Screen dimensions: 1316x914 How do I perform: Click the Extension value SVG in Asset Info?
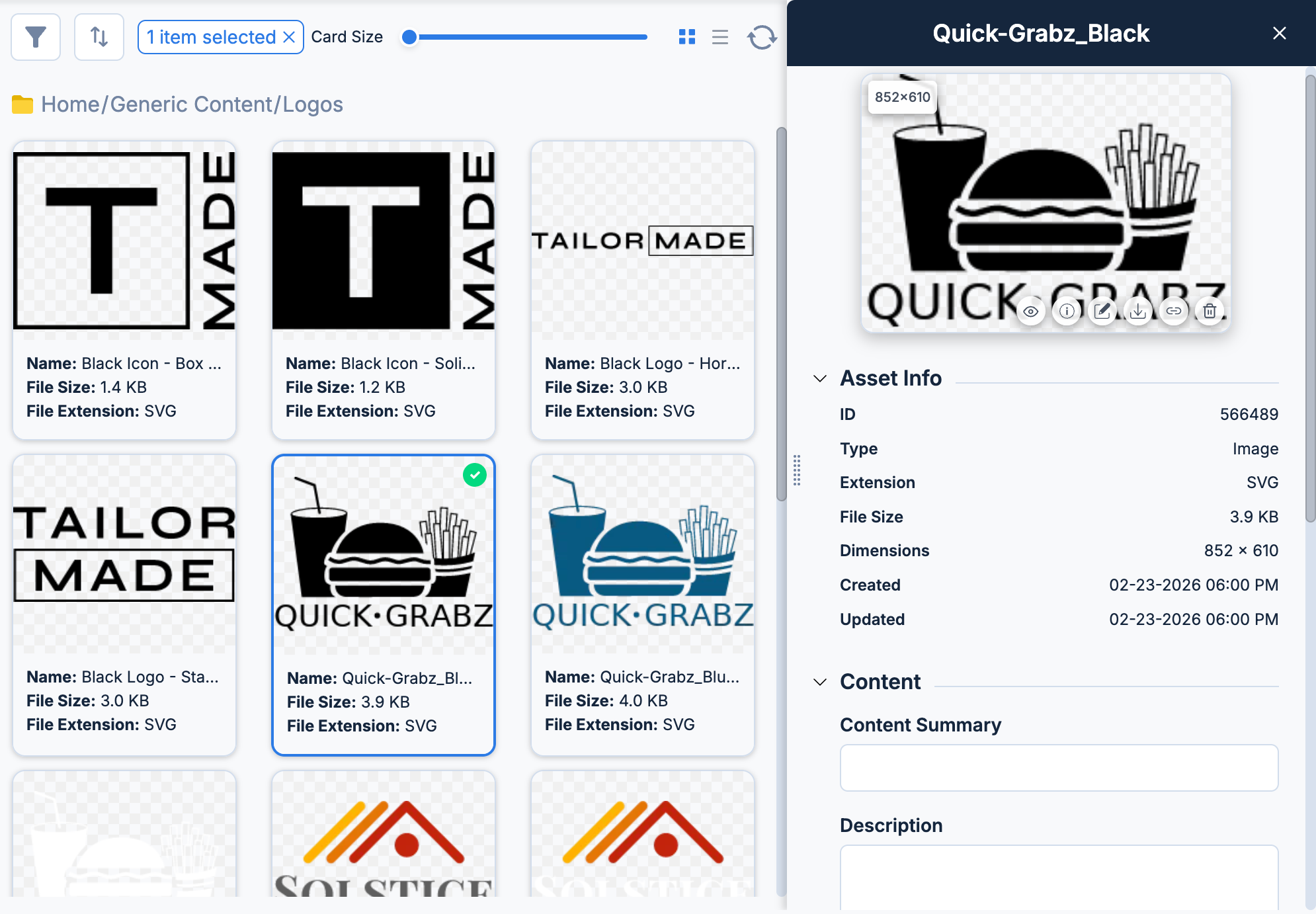coord(1262,482)
